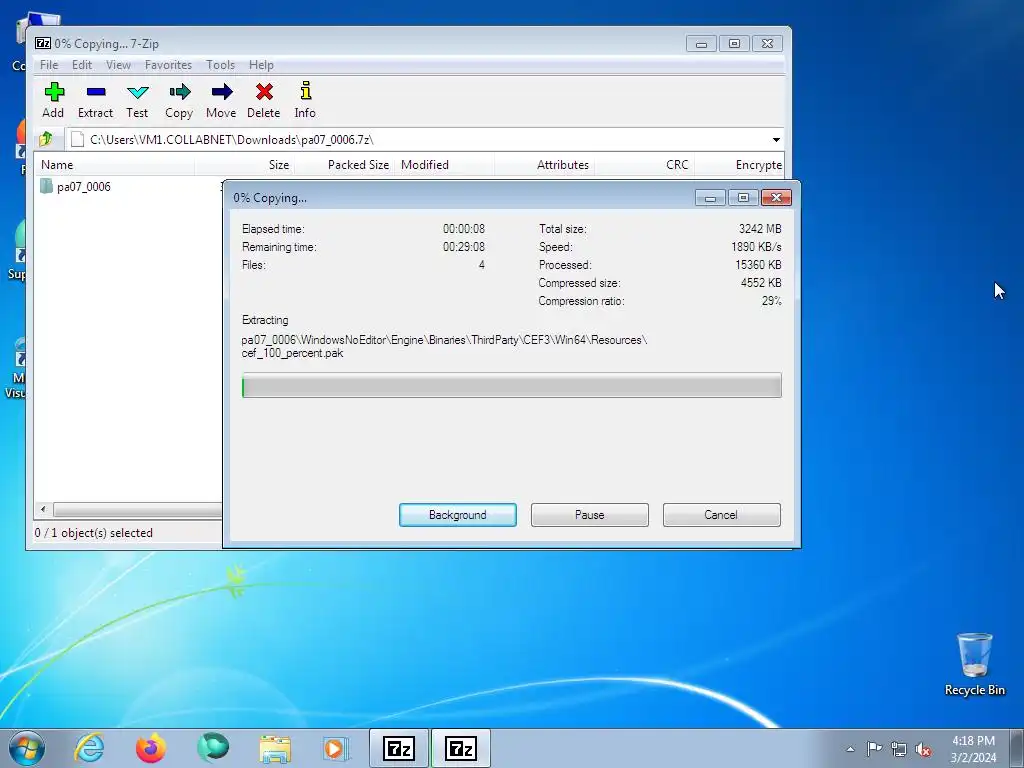Run the Test toolbar icon
Image resolution: width=1024 pixels, height=768 pixels.
pyautogui.click(x=137, y=92)
